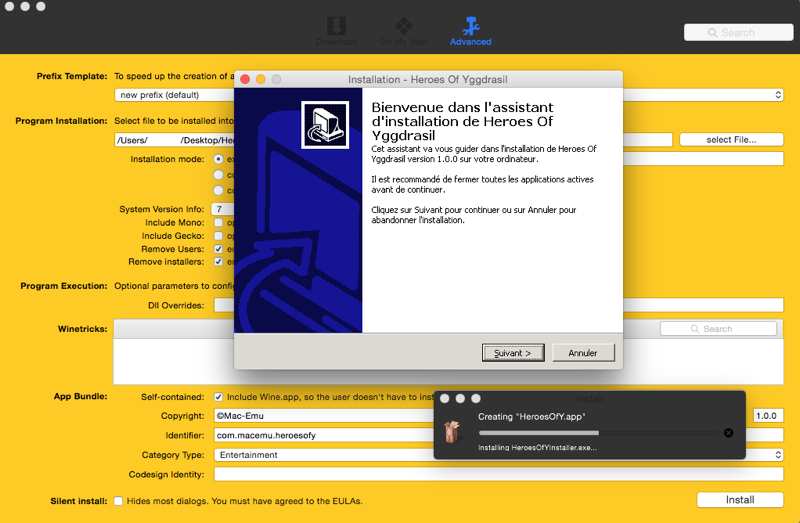
Task: Uncheck the Remove installers checkbox
Action: (218, 262)
